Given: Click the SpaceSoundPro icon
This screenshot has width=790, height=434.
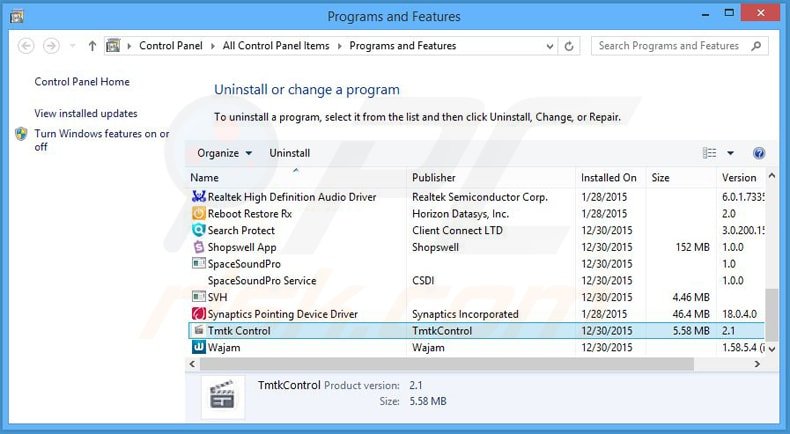Looking at the screenshot, I should coord(199,263).
